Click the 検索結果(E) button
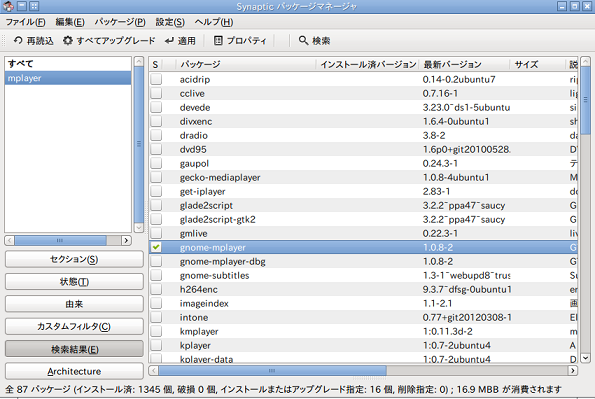595x399 pixels. 74,349
